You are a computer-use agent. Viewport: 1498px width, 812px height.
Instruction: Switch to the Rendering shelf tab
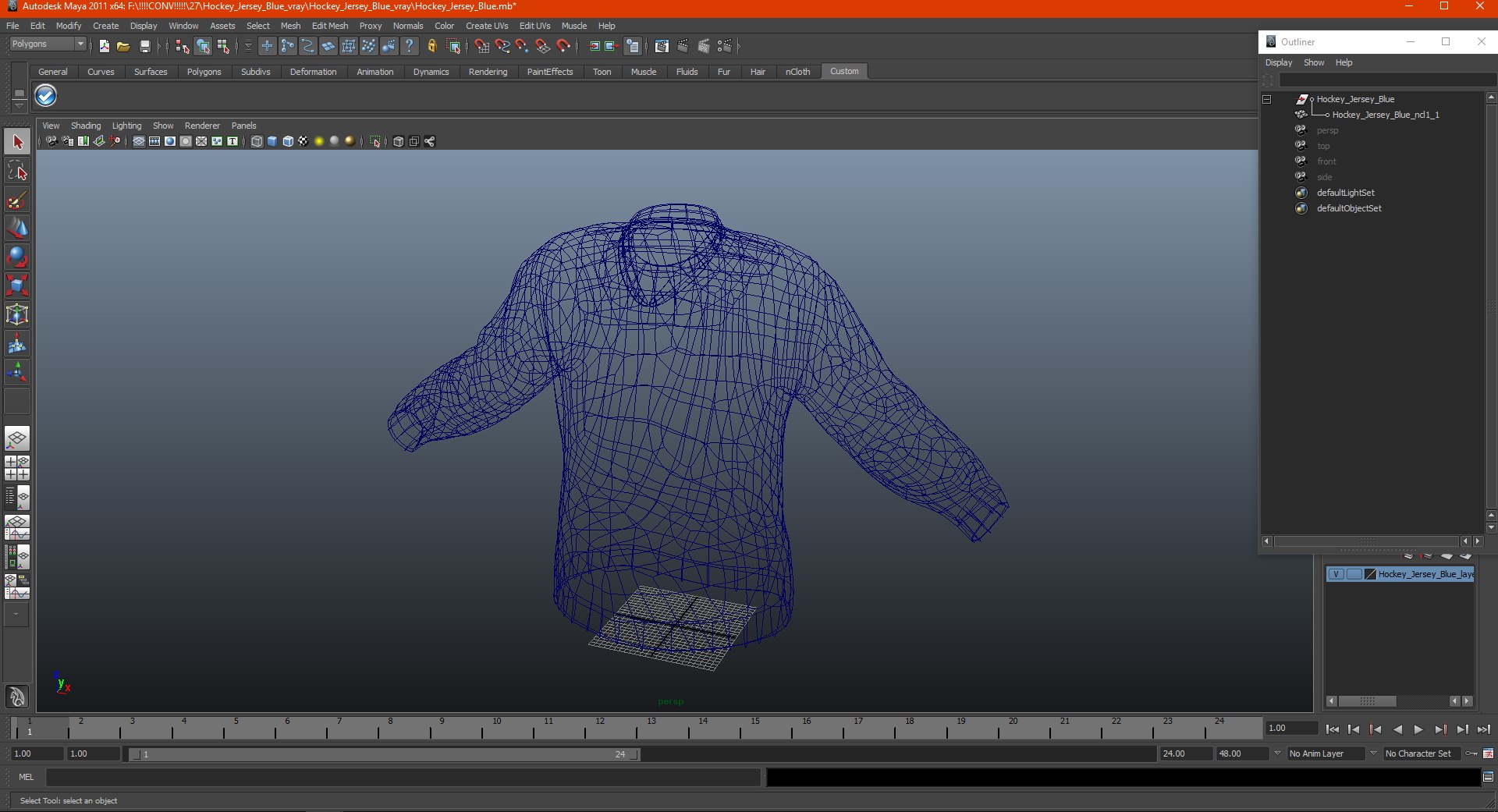point(488,72)
